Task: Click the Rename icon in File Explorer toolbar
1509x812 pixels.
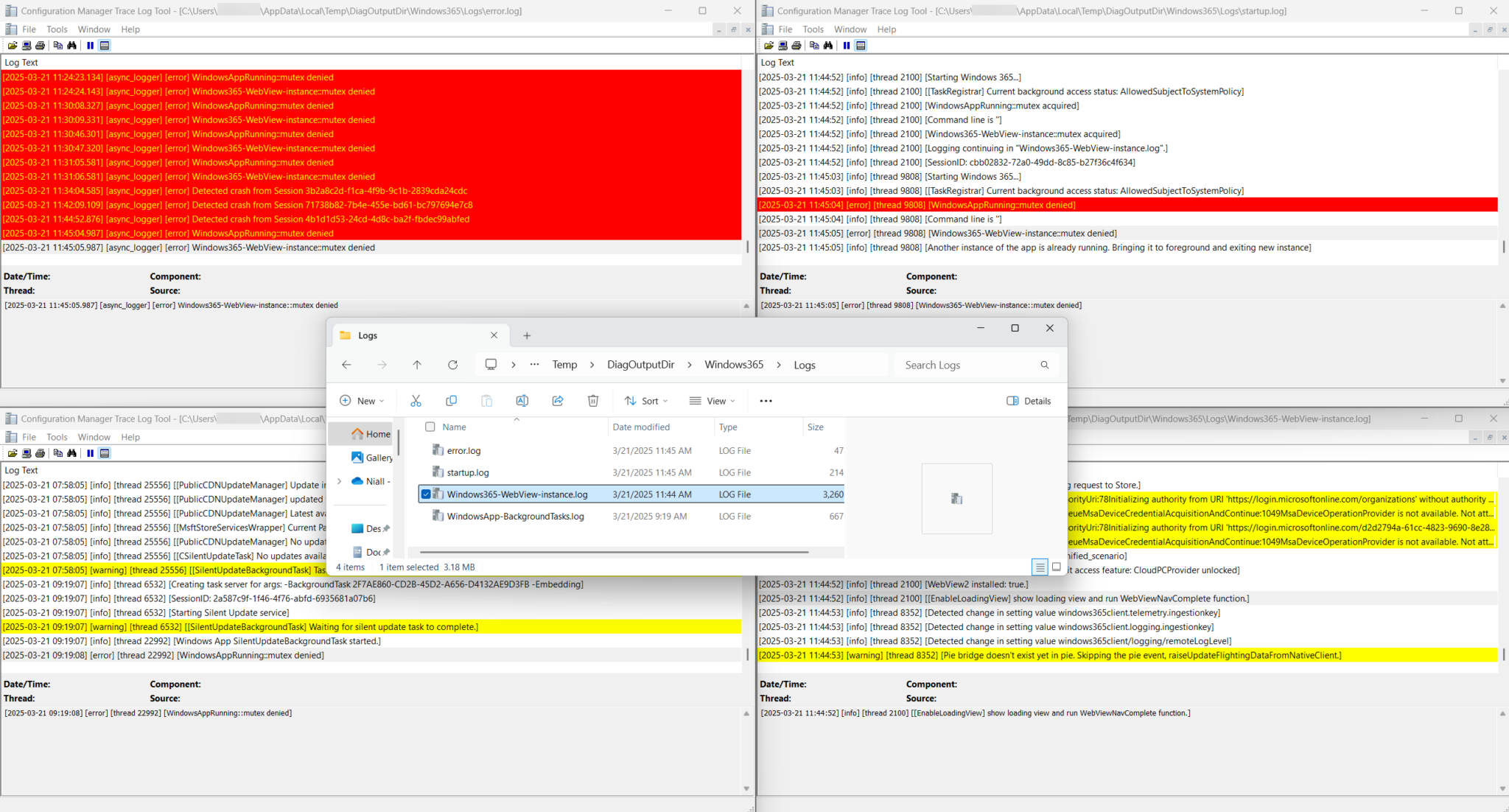Action: [522, 401]
